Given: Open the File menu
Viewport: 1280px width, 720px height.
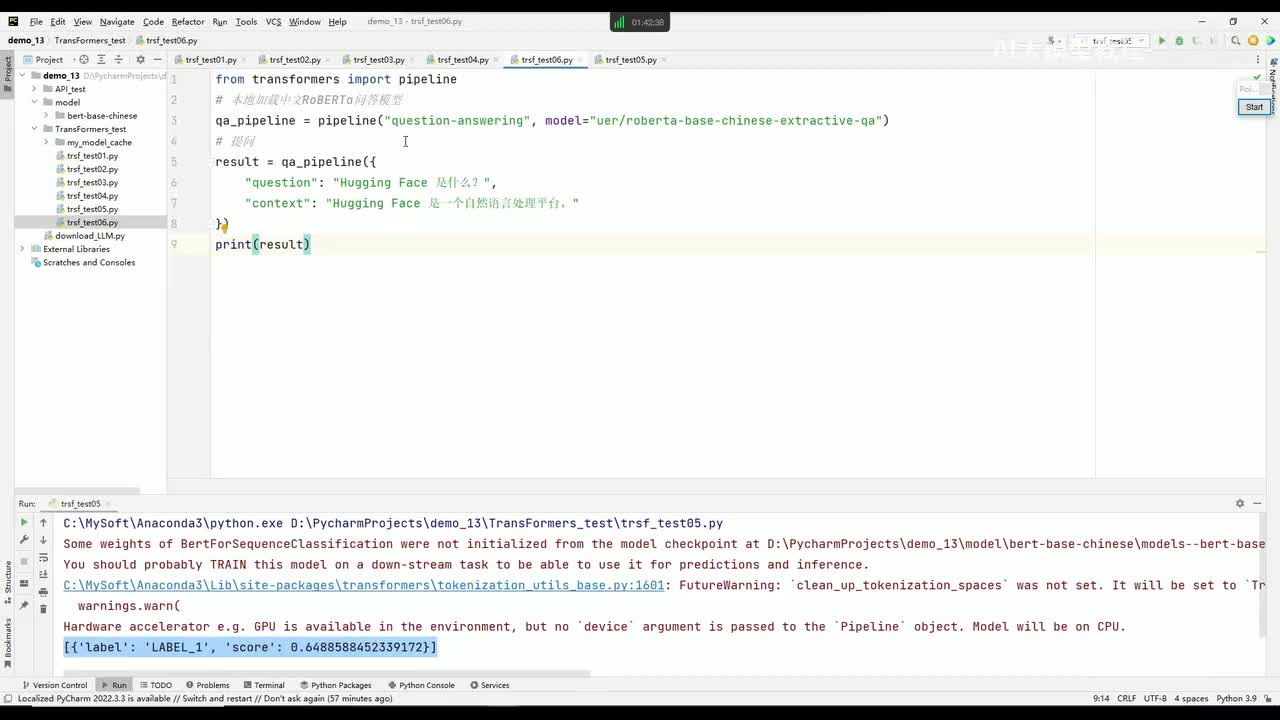Looking at the screenshot, I should pyautogui.click(x=36, y=21).
